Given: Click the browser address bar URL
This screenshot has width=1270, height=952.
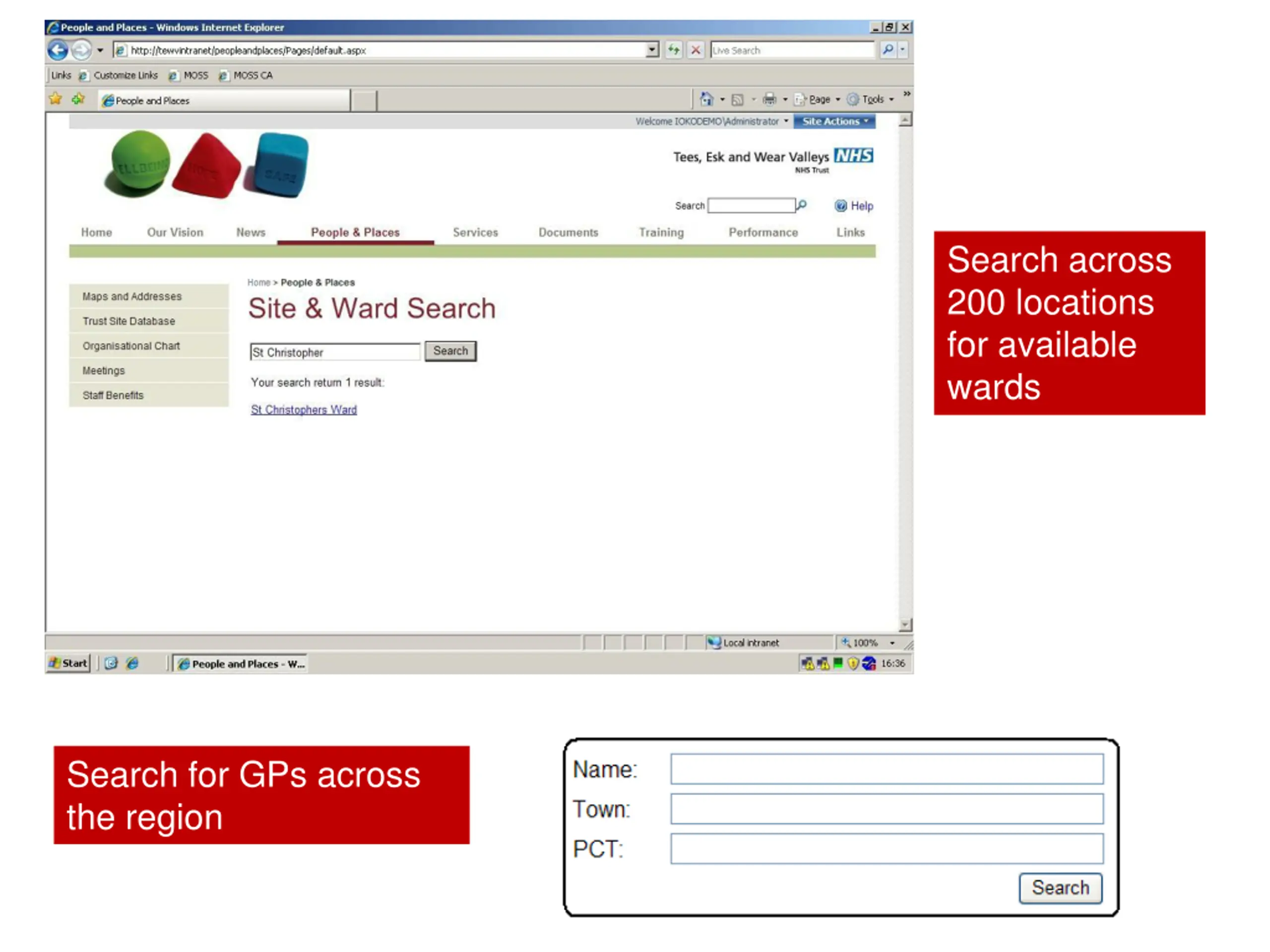Looking at the screenshot, I should (x=379, y=51).
